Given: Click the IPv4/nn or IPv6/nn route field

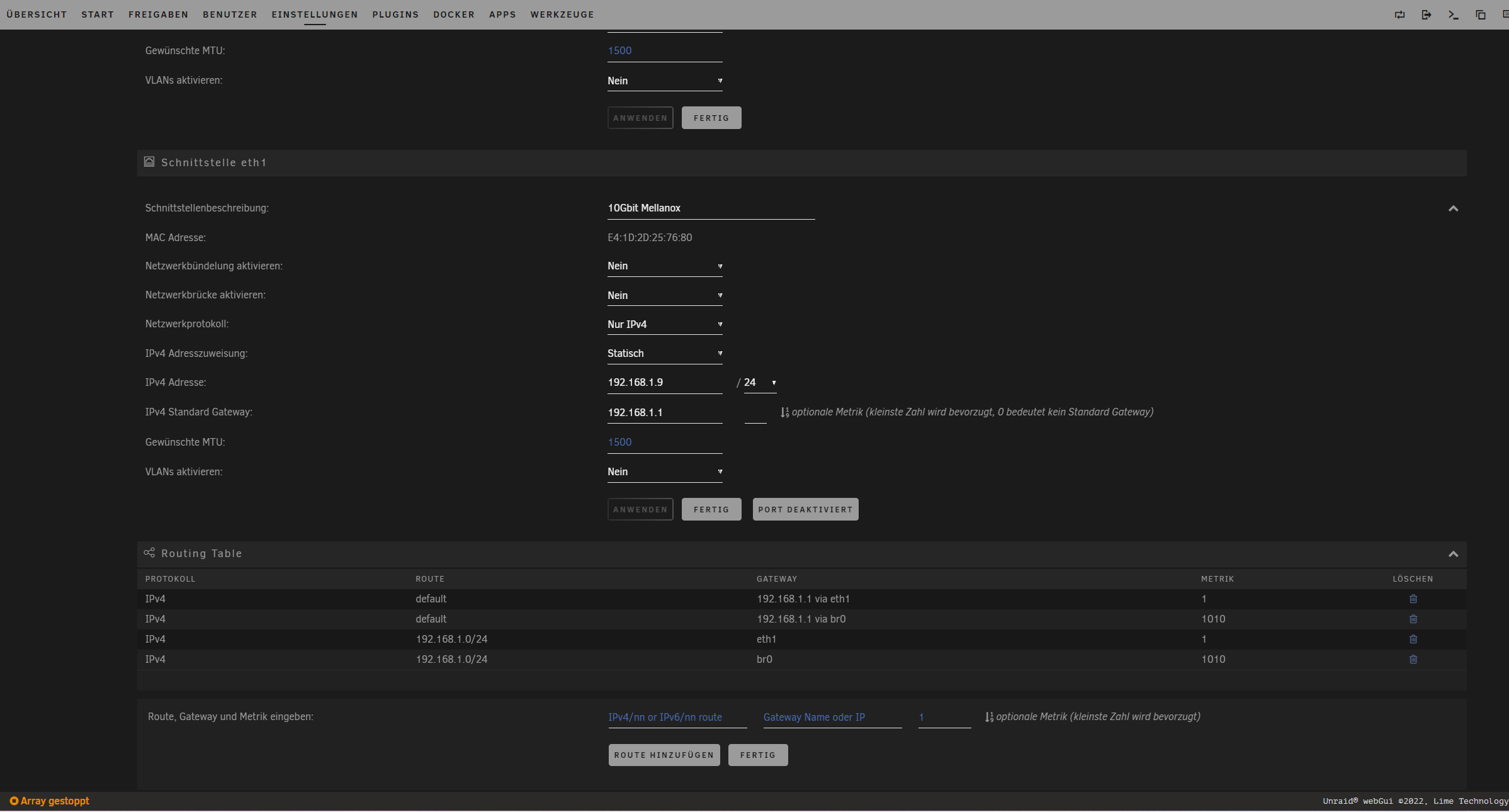Looking at the screenshot, I should click(x=677, y=717).
